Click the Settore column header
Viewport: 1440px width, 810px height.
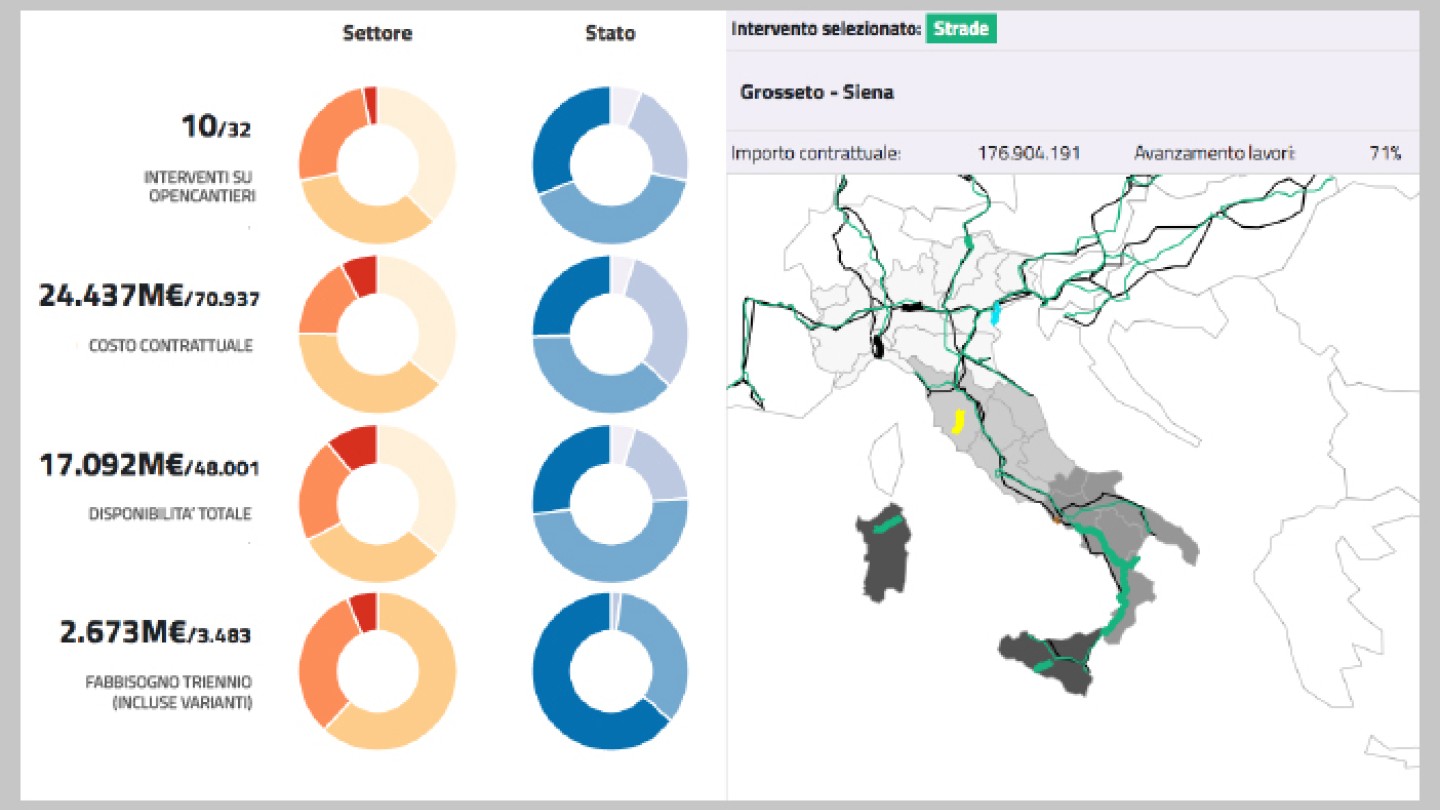pyautogui.click(x=377, y=33)
